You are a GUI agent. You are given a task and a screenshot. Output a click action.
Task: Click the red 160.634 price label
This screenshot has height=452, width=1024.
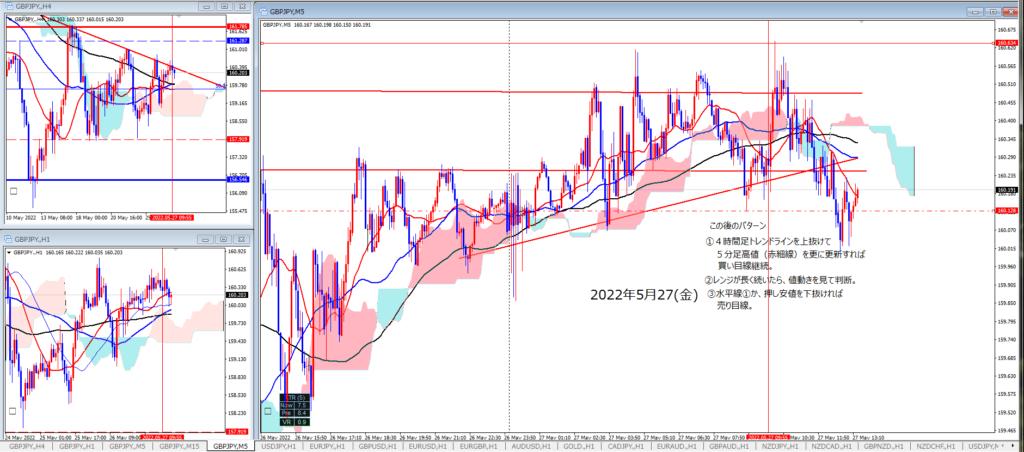(x=1005, y=44)
